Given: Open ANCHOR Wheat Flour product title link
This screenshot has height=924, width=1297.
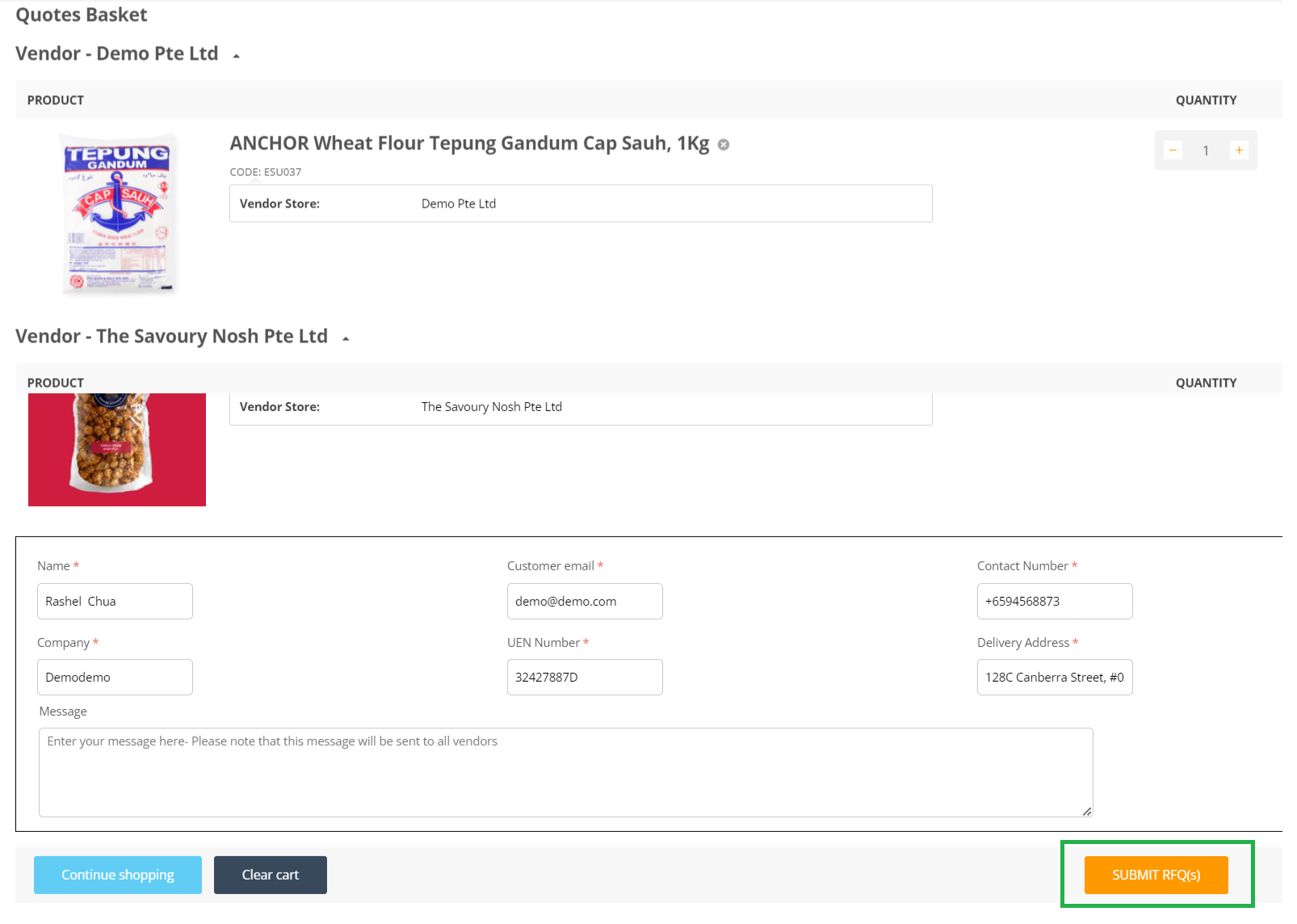Looking at the screenshot, I should (469, 144).
